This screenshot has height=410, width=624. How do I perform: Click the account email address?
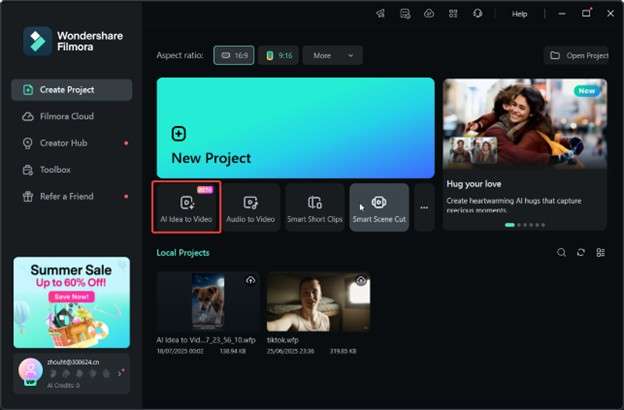[73, 362]
